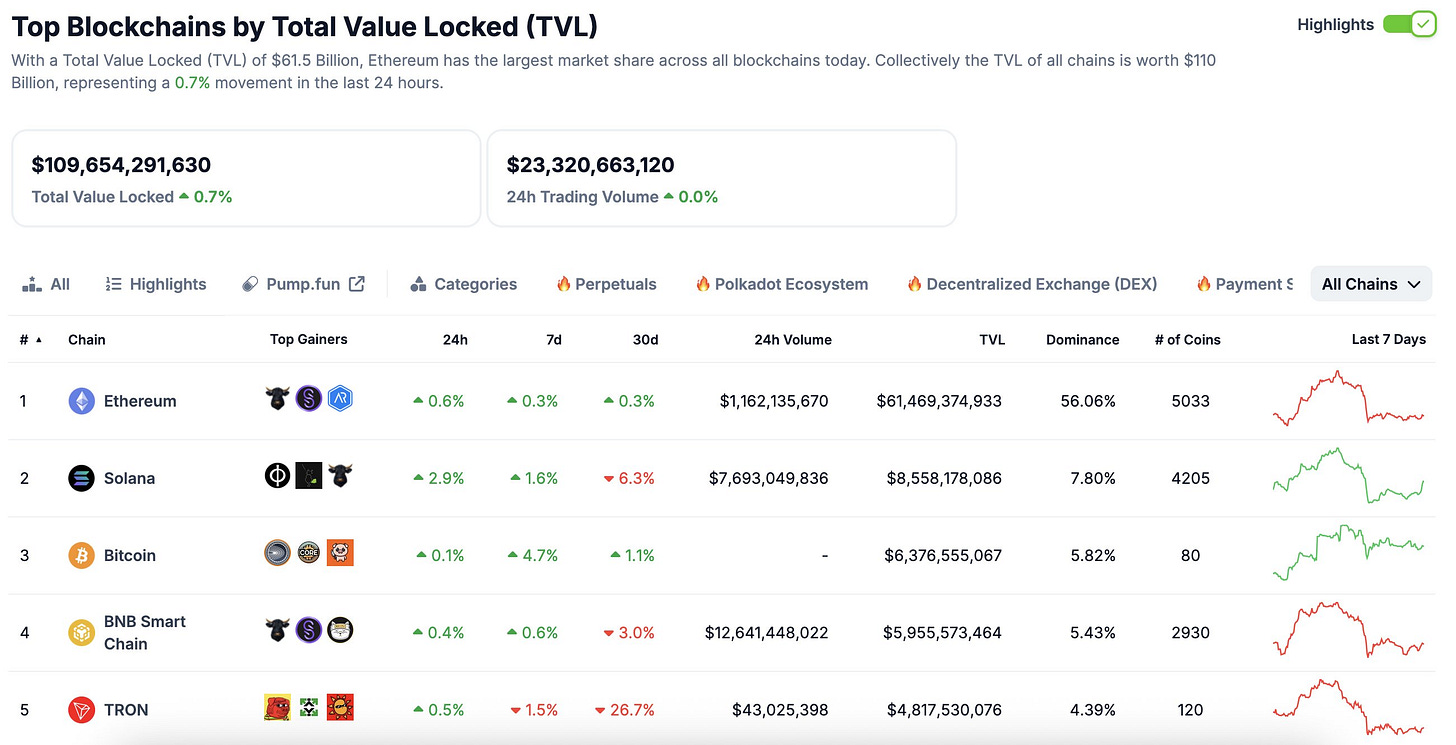Click the Pump.fun pill icon

tap(250, 284)
